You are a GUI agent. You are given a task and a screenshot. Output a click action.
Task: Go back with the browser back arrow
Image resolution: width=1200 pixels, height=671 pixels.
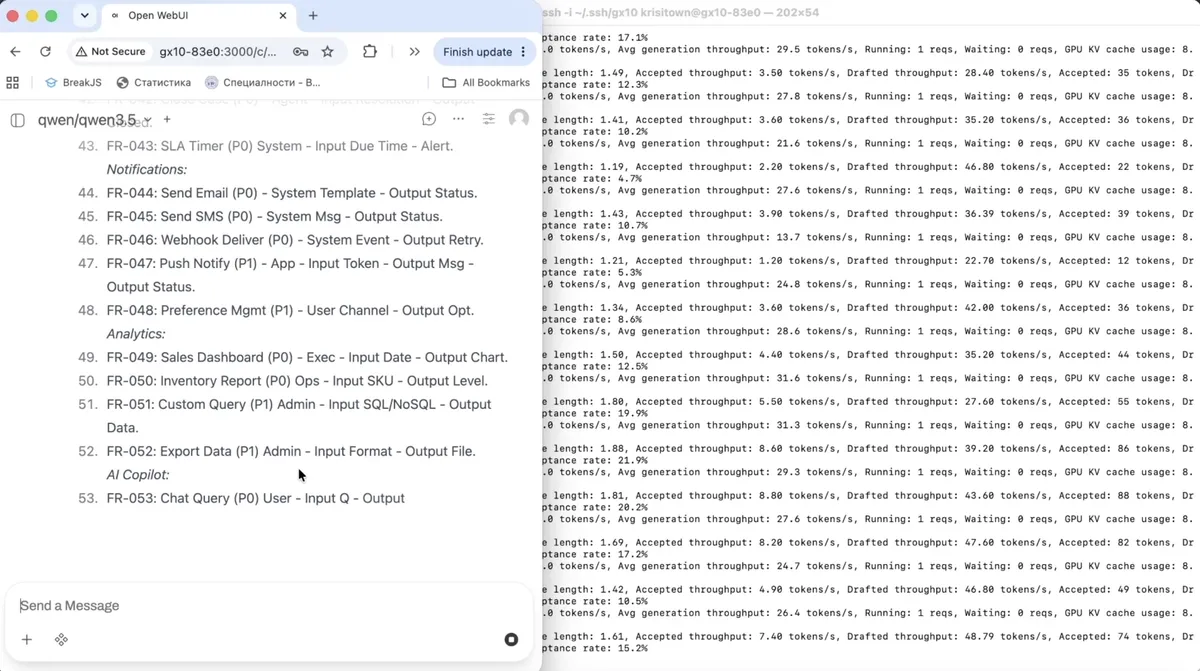point(15,52)
